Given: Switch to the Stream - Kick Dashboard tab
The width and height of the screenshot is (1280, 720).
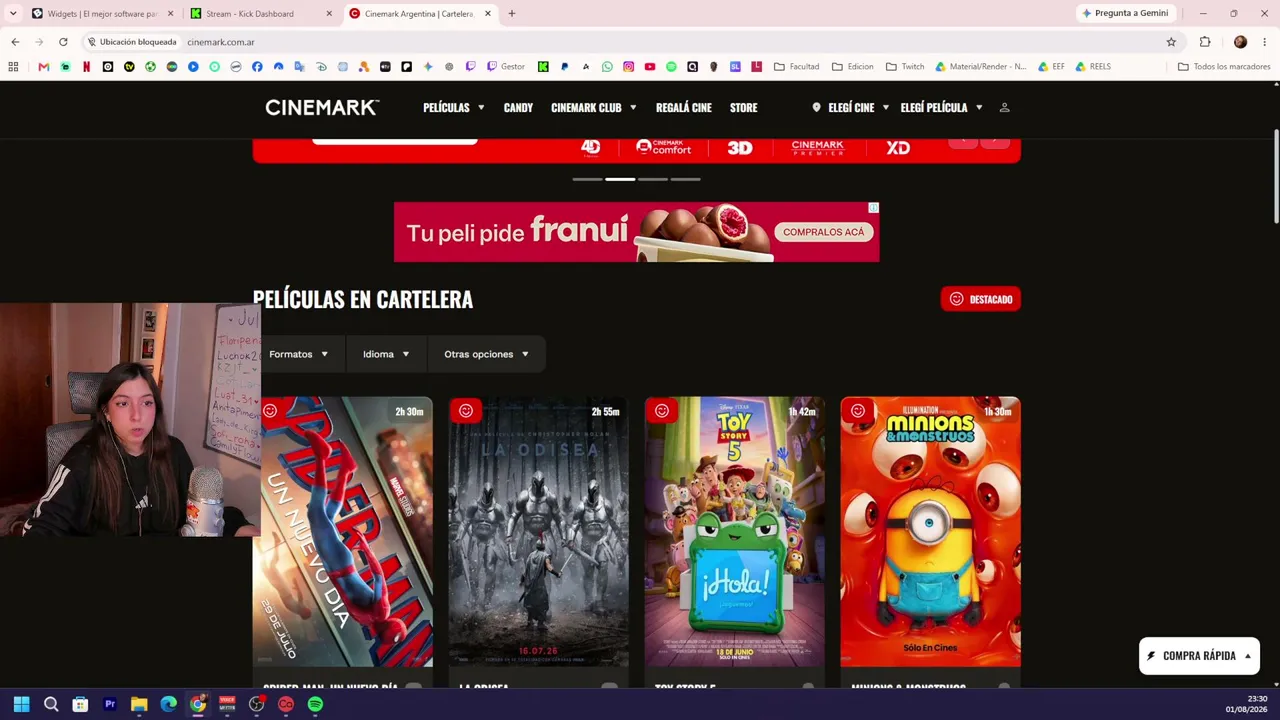Looking at the screenshot, I should click(x=261, y=14).
